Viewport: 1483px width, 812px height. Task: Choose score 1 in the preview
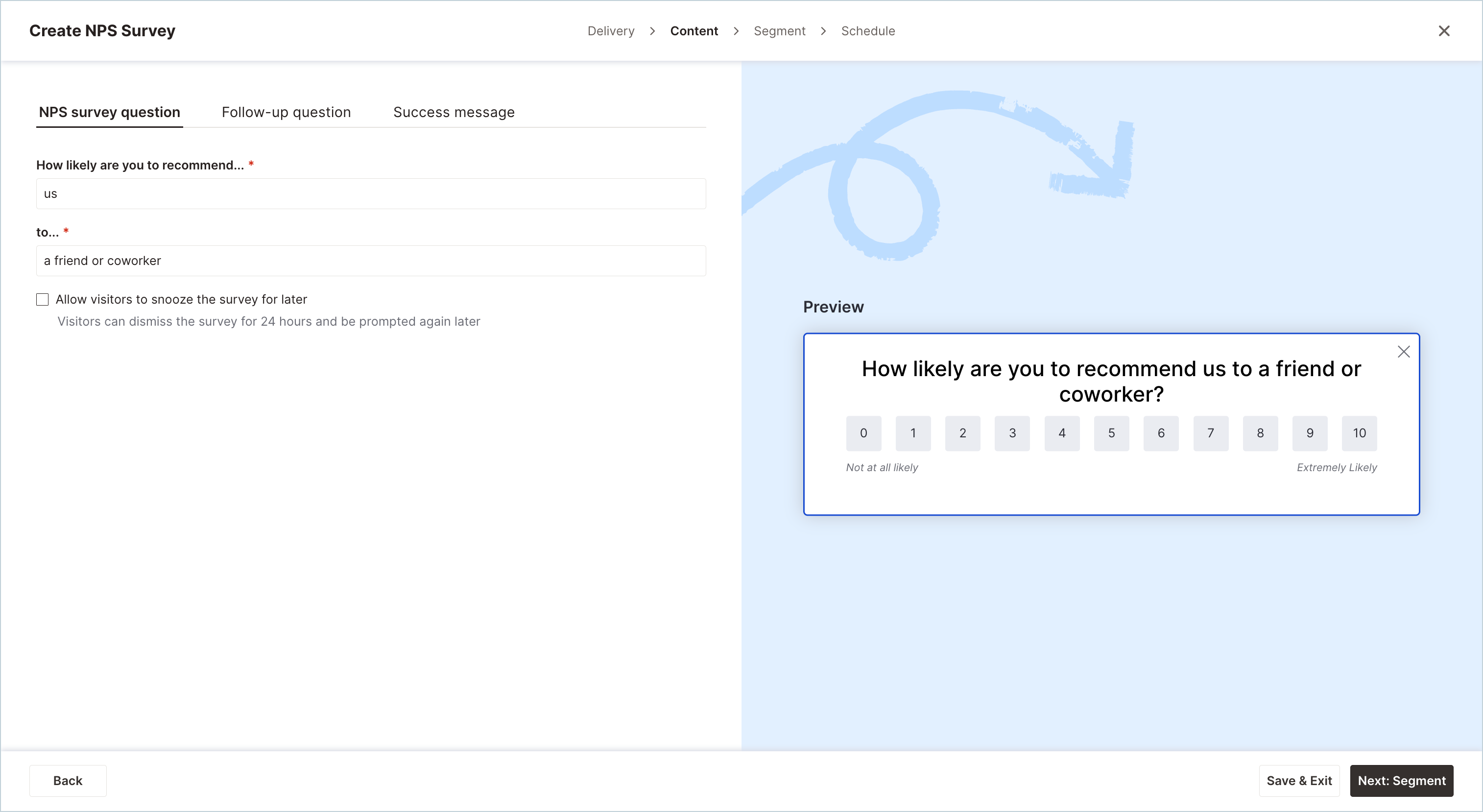913,433
